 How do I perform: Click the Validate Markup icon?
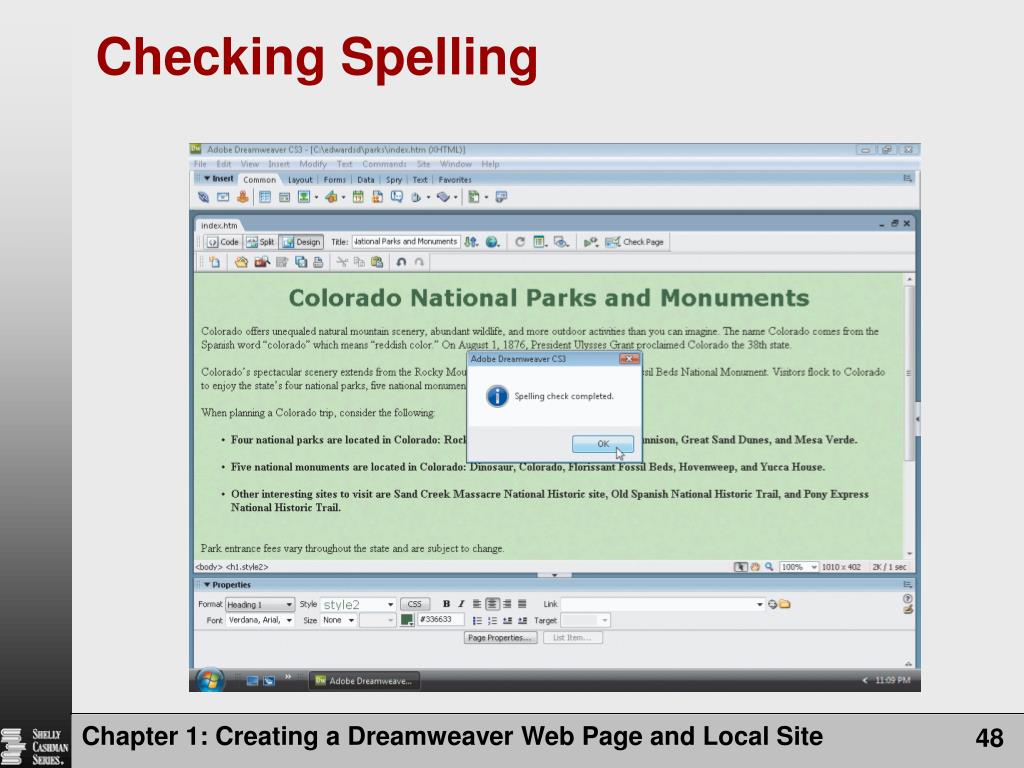click(x=591, y=242)
